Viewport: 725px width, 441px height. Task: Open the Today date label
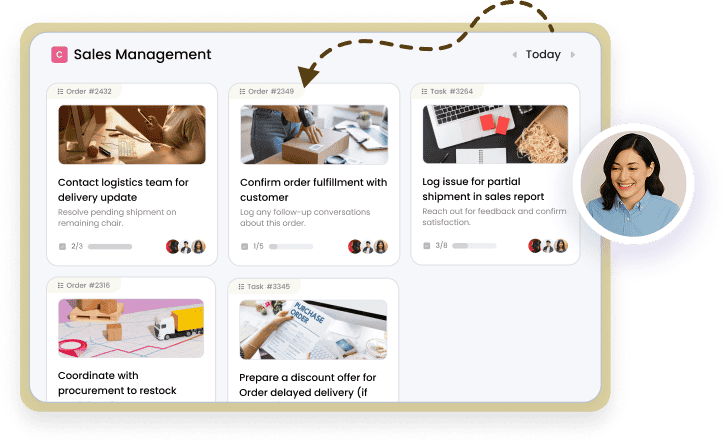coord(543,55)
